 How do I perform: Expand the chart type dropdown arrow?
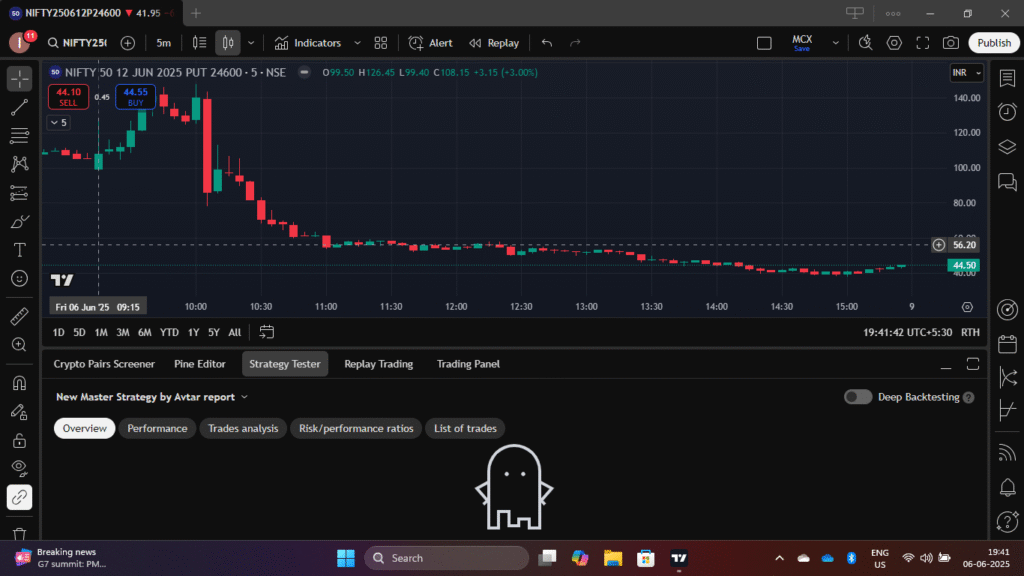coord(251,43)
